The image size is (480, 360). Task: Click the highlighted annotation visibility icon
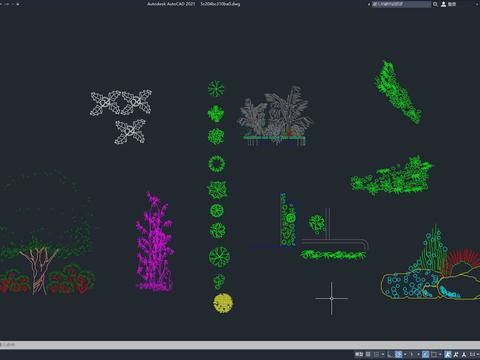pos(448,354)
